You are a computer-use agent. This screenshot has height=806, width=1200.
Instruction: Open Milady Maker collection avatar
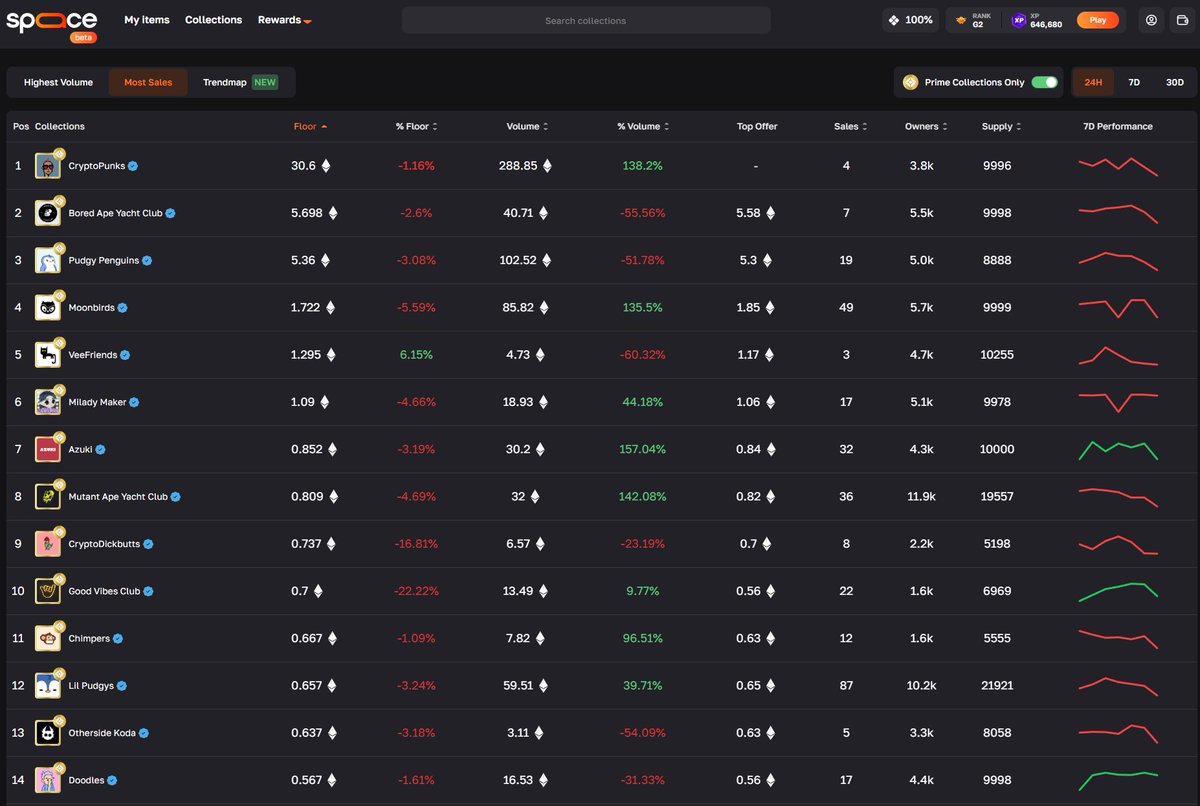48,402
